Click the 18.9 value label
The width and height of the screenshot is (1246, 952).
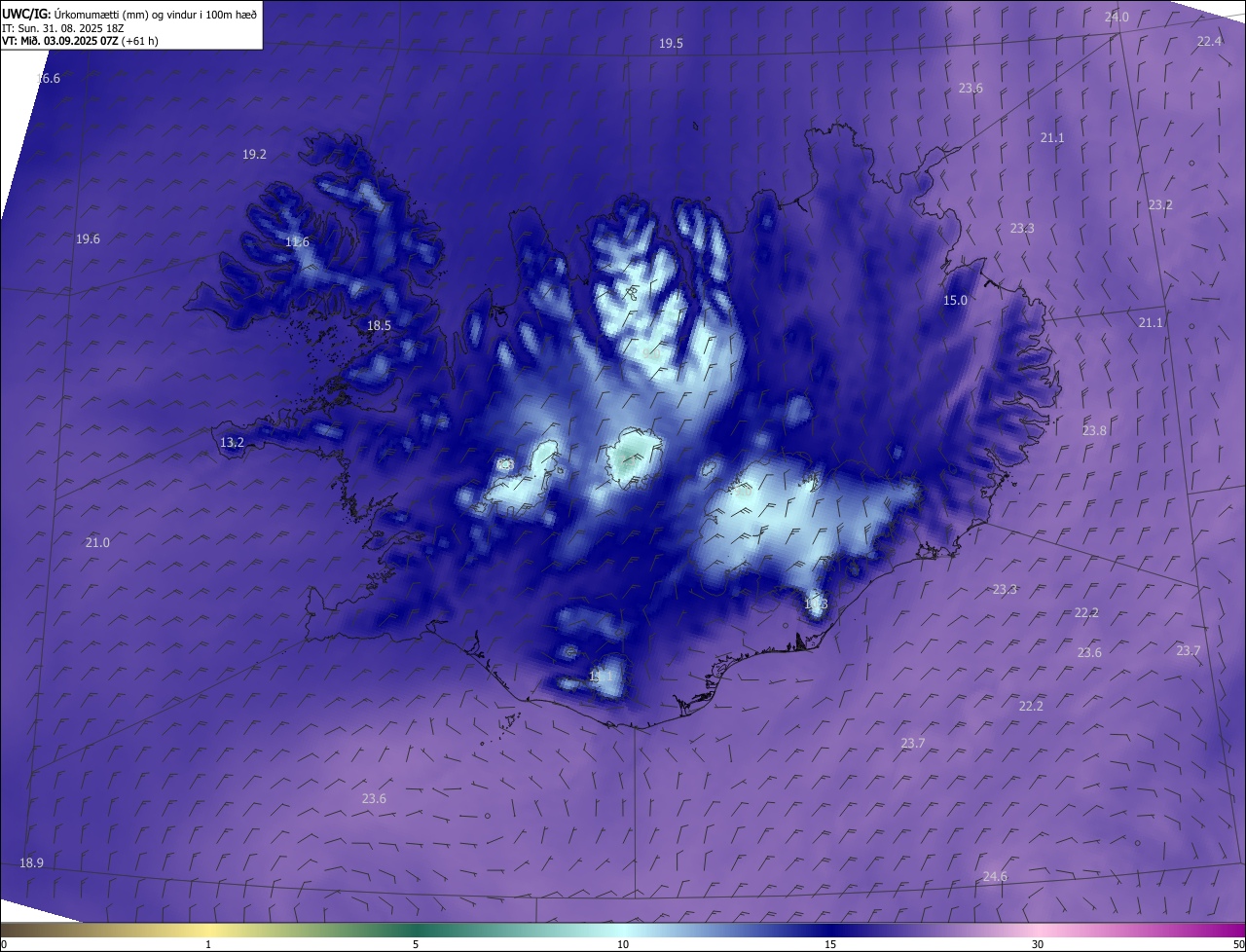(31, 862)
